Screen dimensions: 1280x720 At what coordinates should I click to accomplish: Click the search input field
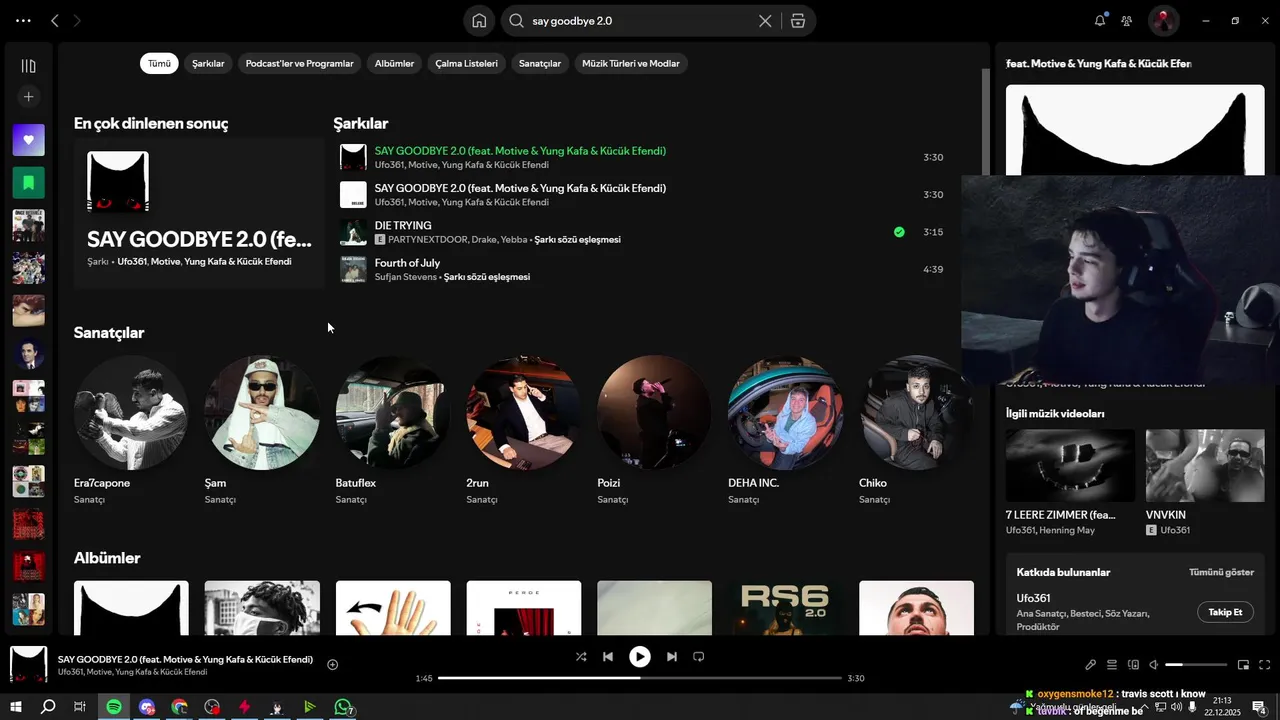(x=640, y=20)
